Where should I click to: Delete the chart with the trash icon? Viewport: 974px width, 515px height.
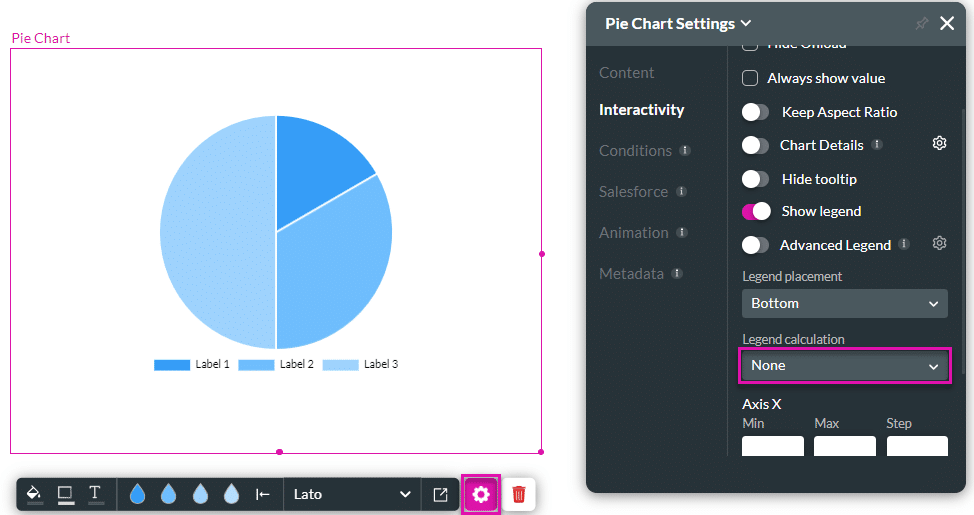pyautogui.click(x=519, y=494)
